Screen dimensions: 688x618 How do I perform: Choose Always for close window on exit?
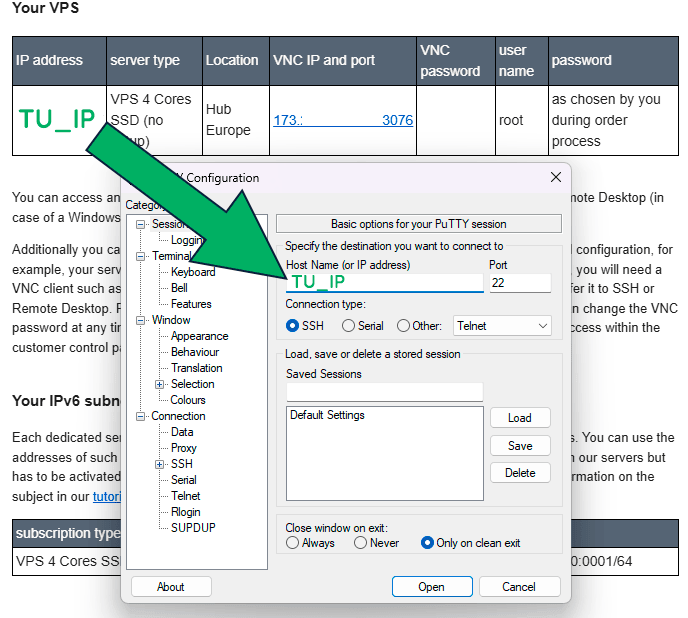click(292, 543)
